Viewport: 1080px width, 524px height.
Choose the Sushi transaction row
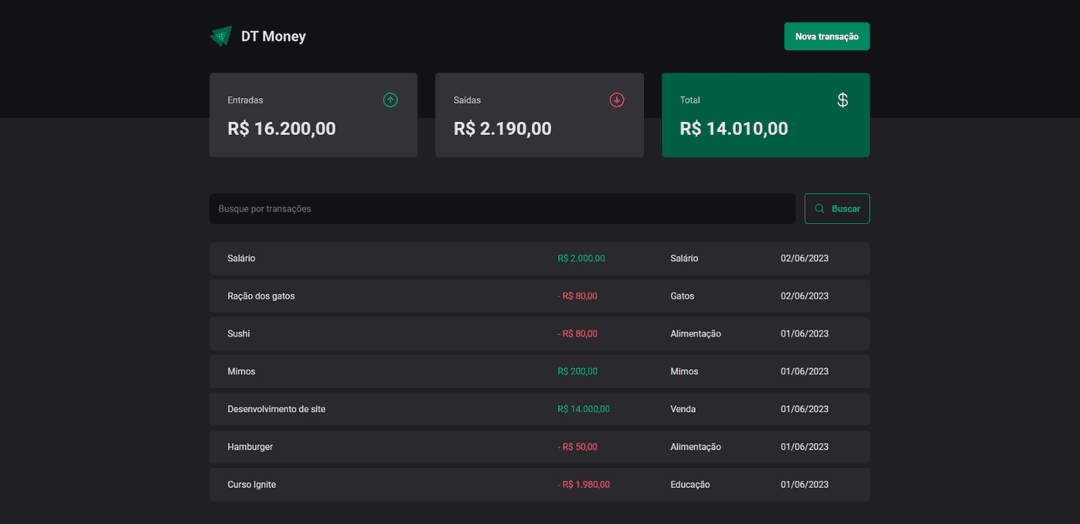point(539,334)
